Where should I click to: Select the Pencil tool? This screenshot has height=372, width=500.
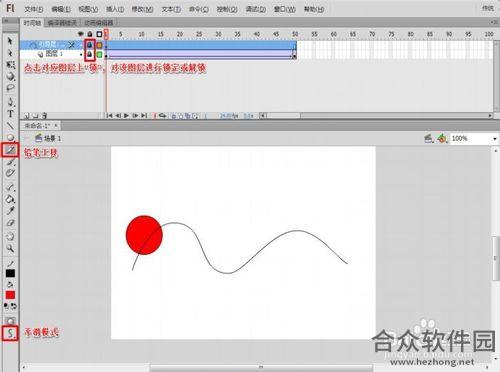click(10, 150)
